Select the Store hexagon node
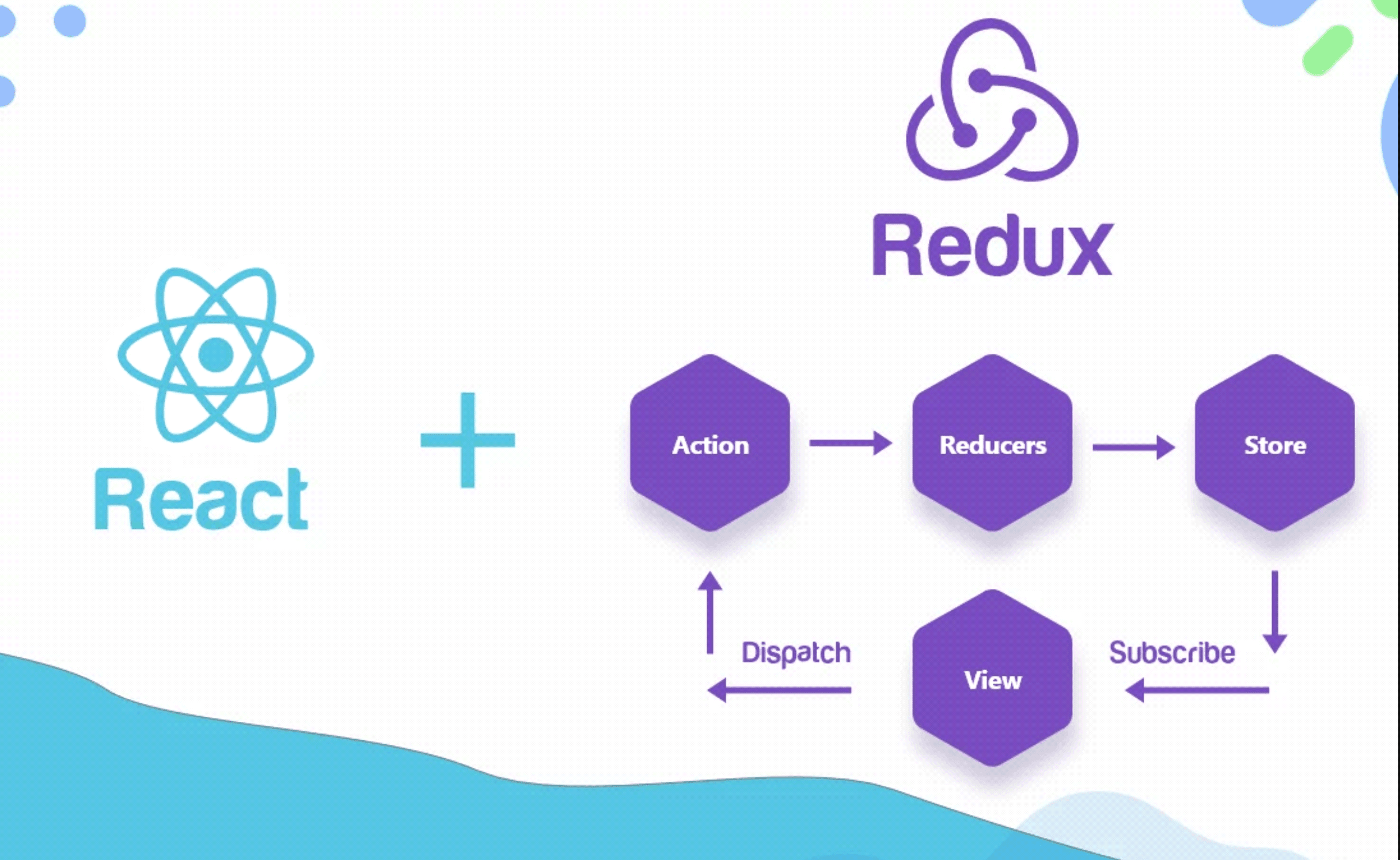This screenshot has width=1400, height=860. (x=1275, y=445)
